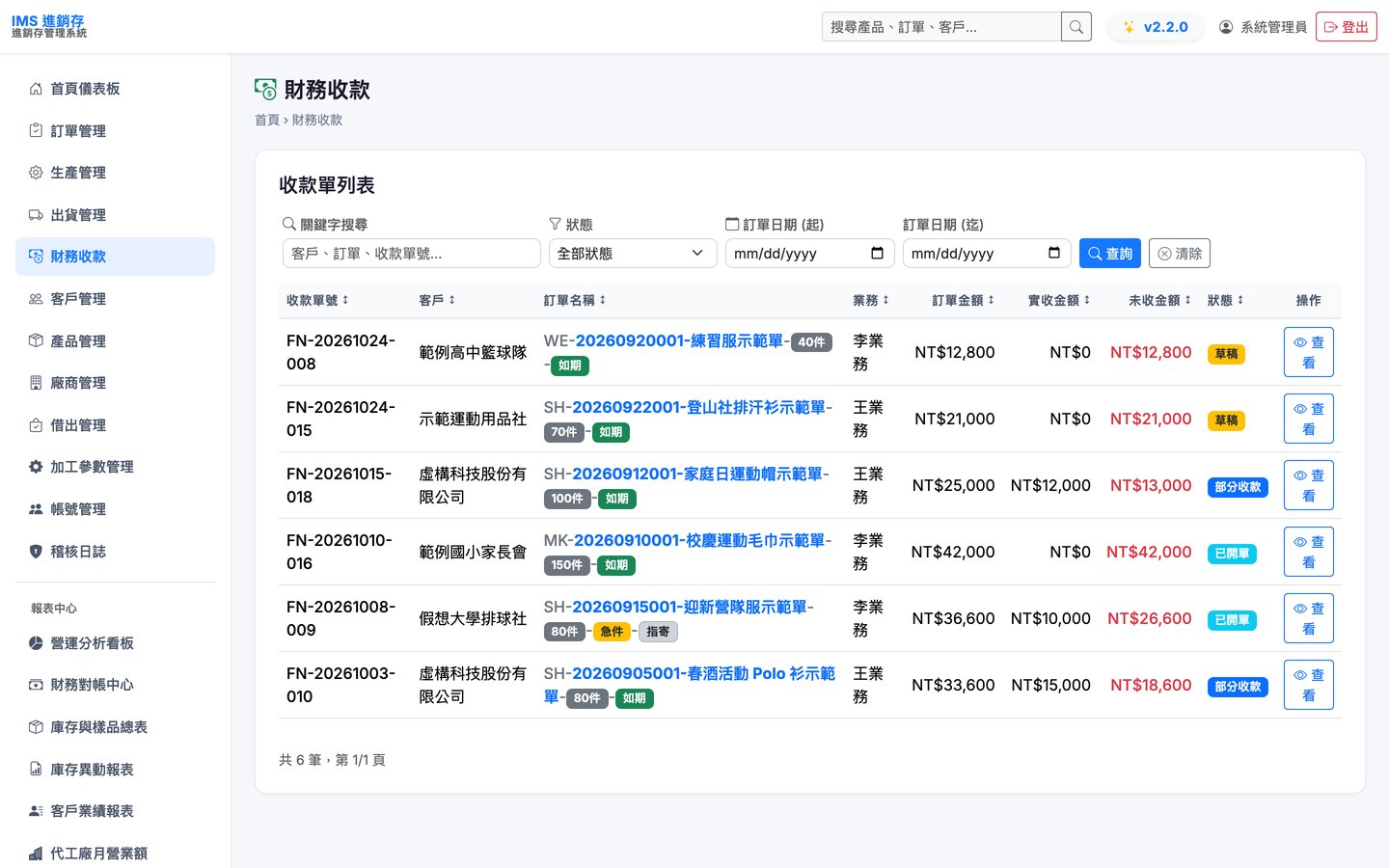Click the blue 查詢 button

1110,254
